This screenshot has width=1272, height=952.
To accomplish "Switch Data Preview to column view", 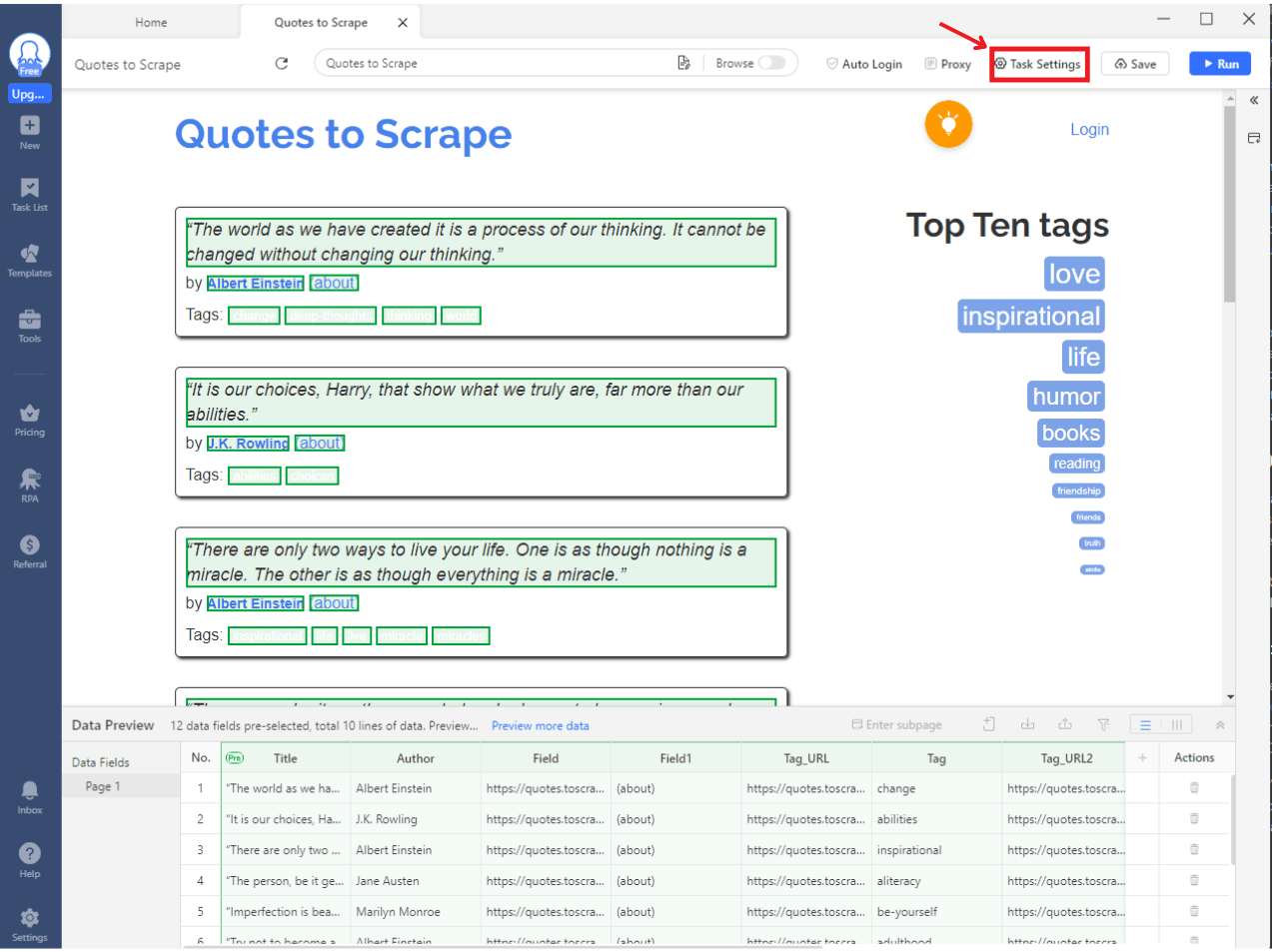I will 1176,725.
